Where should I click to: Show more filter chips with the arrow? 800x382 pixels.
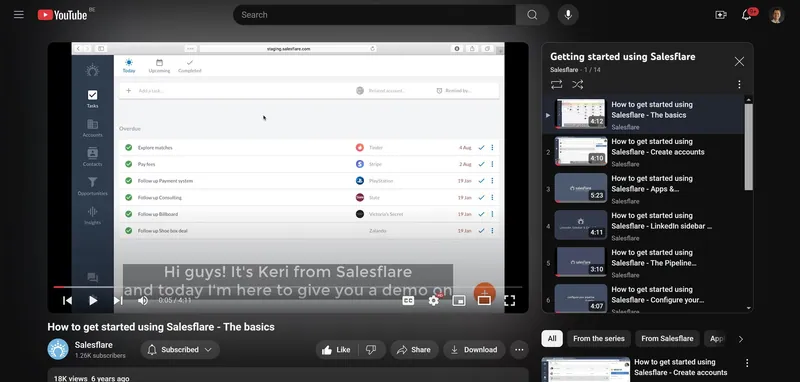[x=741, y=339]
